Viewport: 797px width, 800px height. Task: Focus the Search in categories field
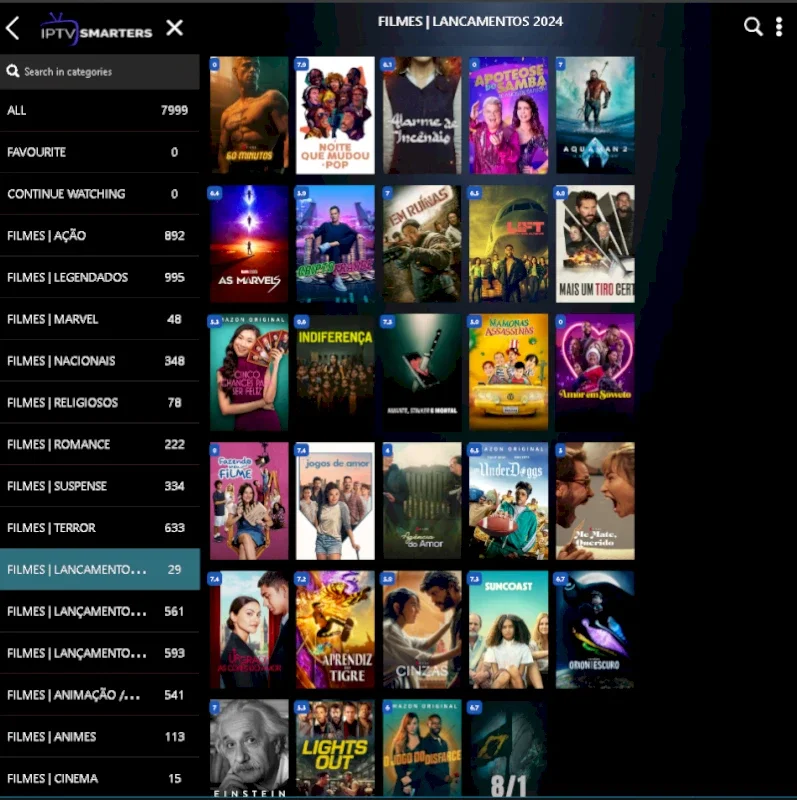(x=99, y=71)
